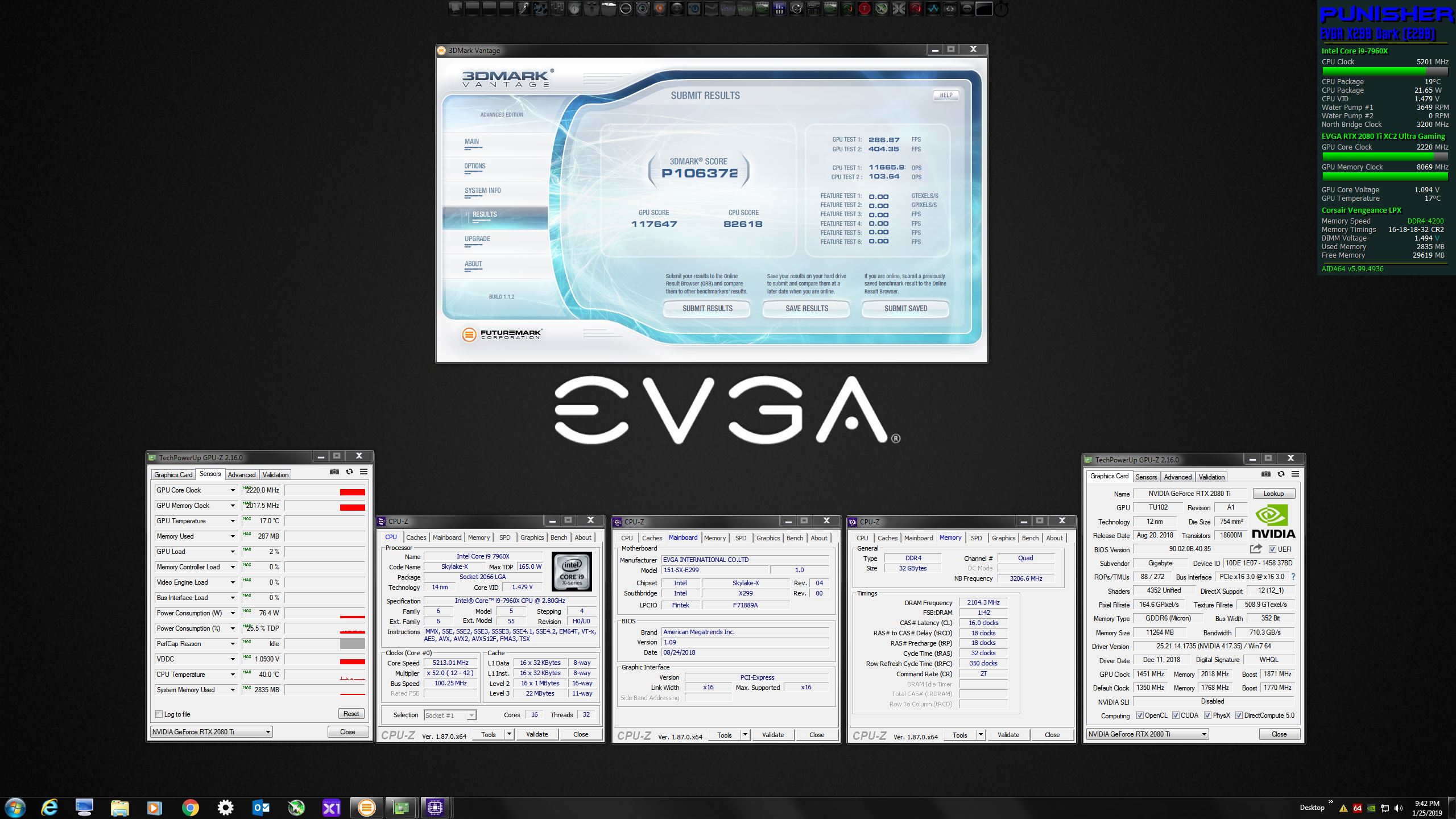Open GPU selector dropdown in GPU-Z Graphics Card window
The image size is (1456, 819).
click(1147, 734)
